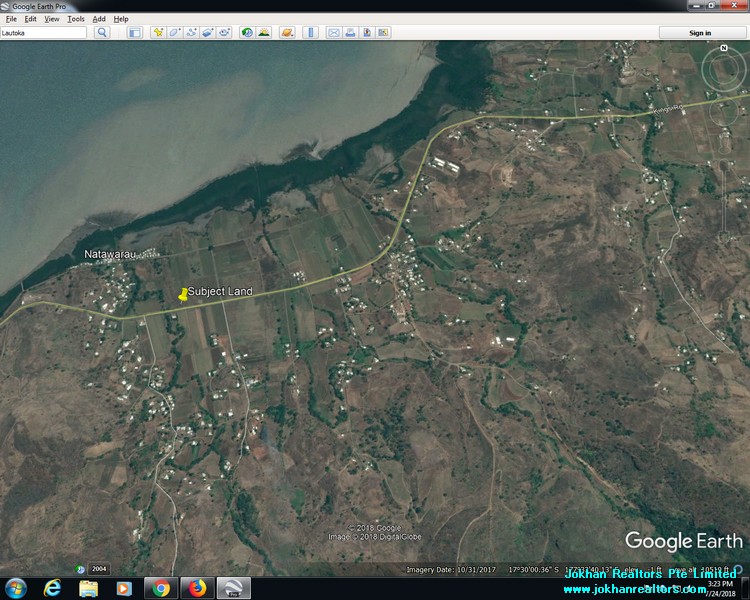Click the Sign in button
Image resolution: width=750 pixels, height=600 pixels.
(x=701, y=32)
